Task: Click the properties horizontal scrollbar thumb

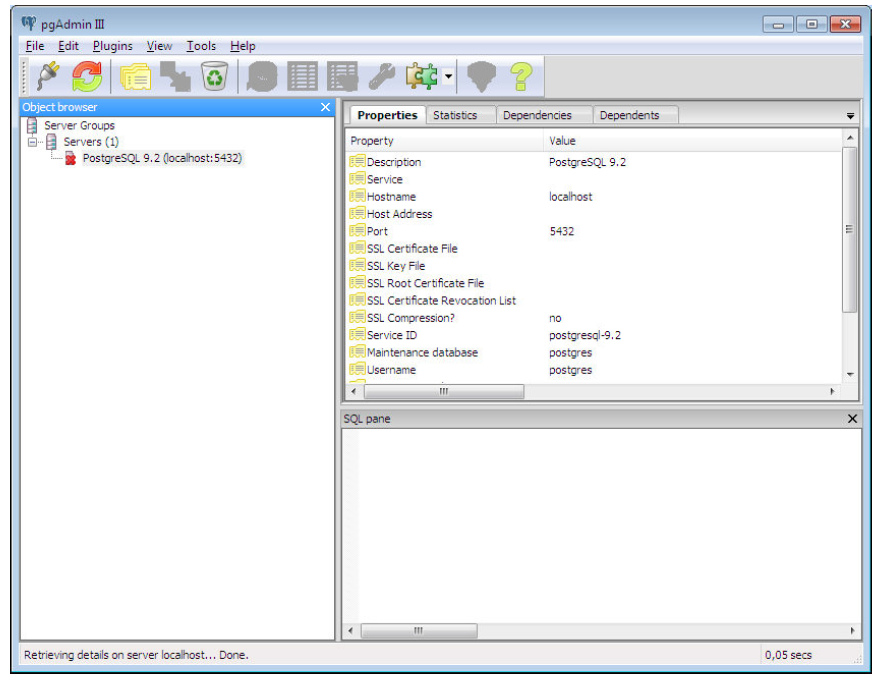Action: point(444,392)
